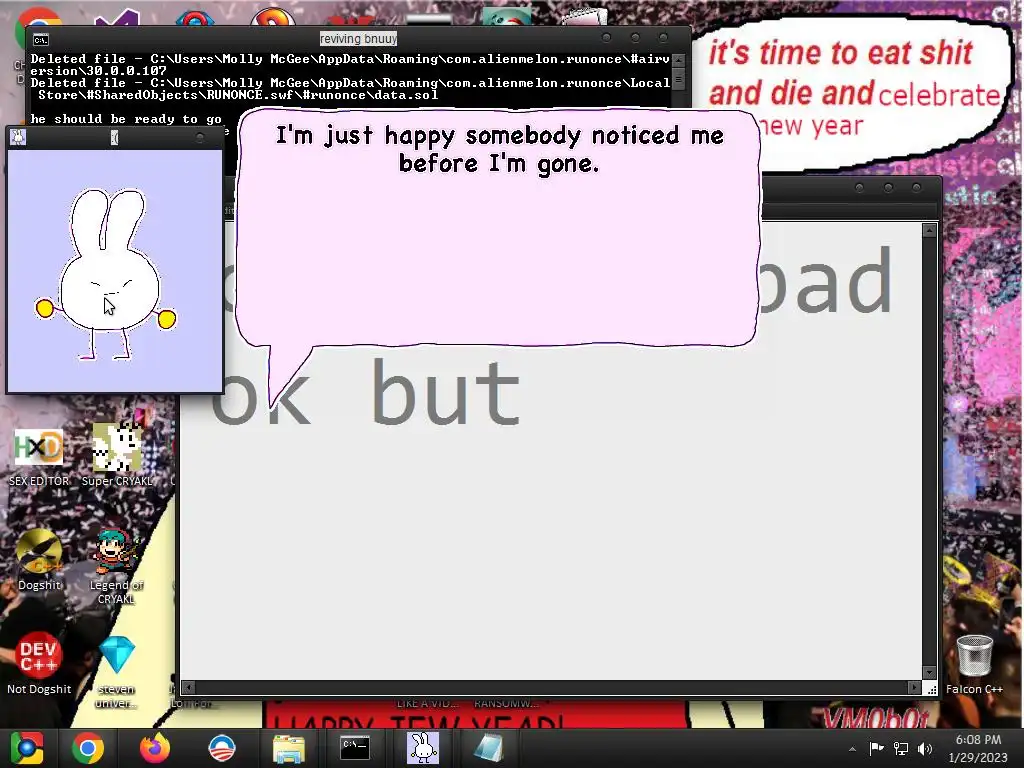
Task: Click the cmd icon in reviving bnuuy titlebar
Action: pyautogui.click(x=40, y=40)
